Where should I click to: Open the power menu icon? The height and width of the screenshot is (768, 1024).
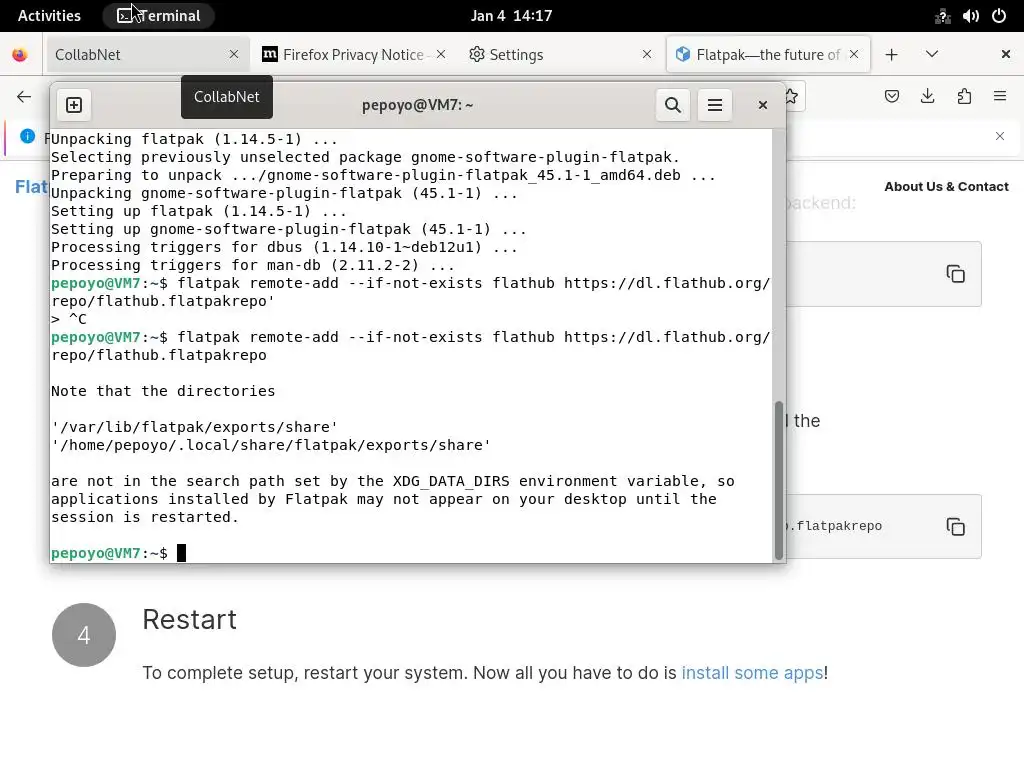coord(999,16)
